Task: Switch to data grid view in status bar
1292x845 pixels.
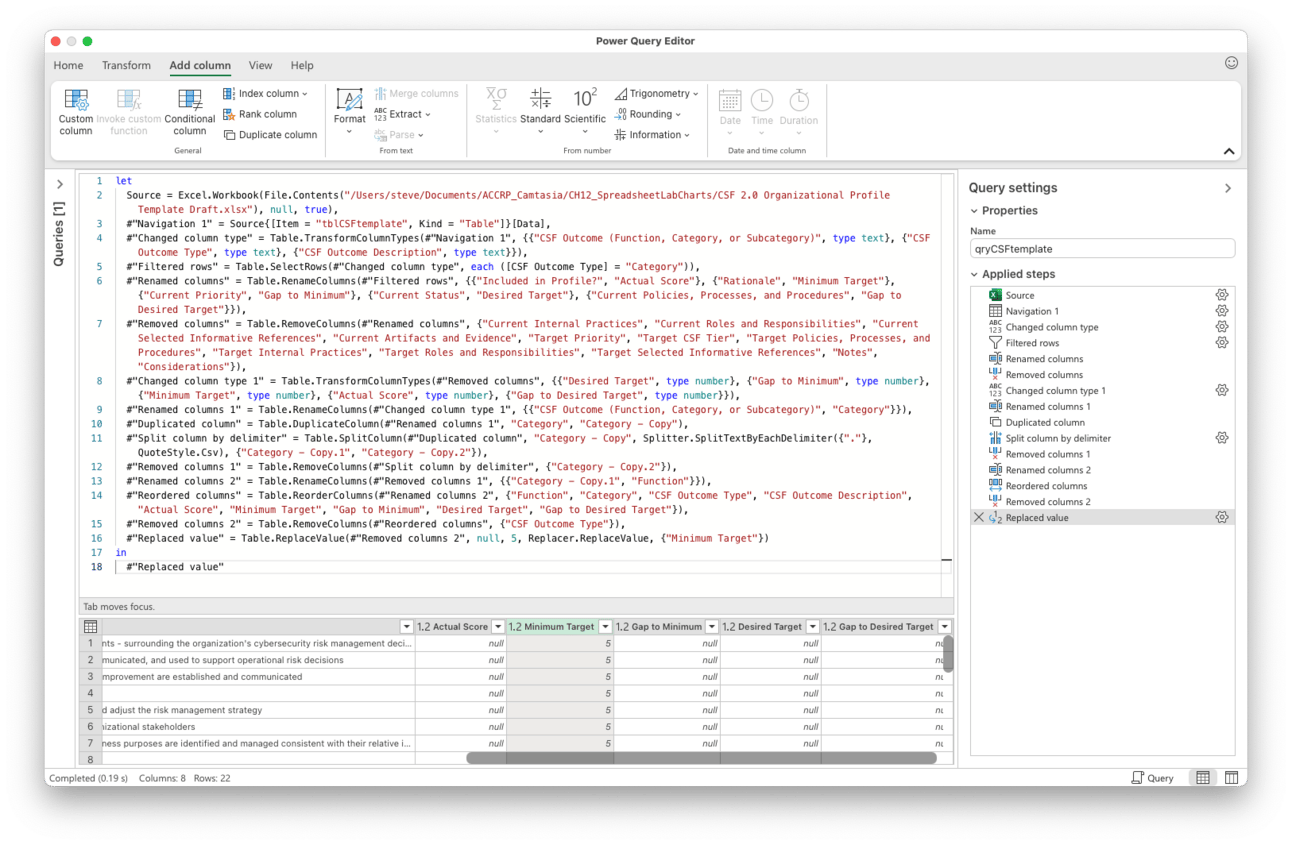Action: click(1203, 778)
